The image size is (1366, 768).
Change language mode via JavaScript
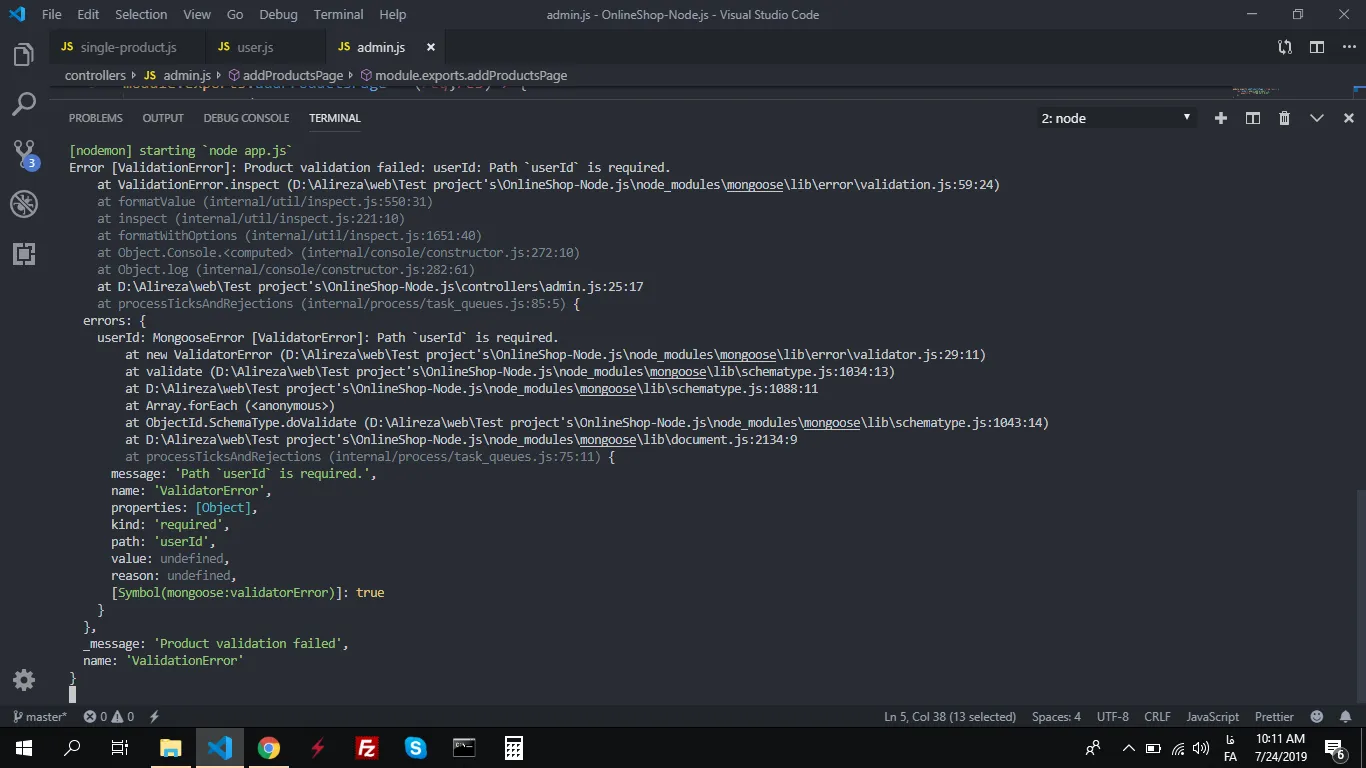tap(1213, 717)
